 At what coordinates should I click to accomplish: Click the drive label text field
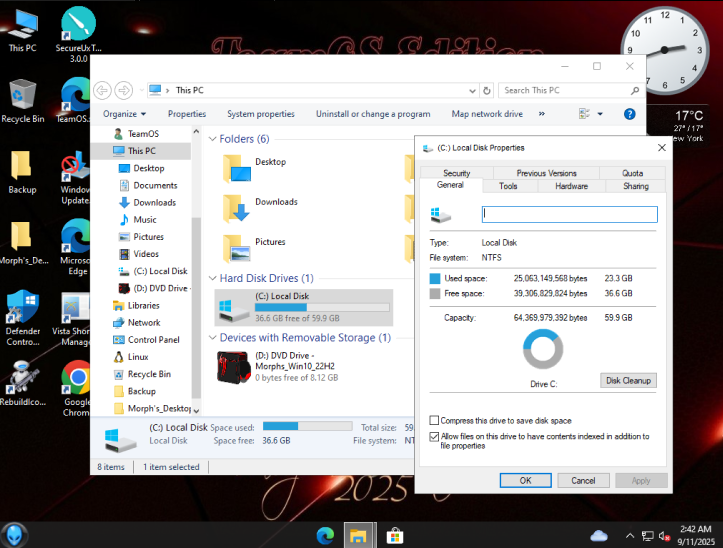(x=569, y=214)
